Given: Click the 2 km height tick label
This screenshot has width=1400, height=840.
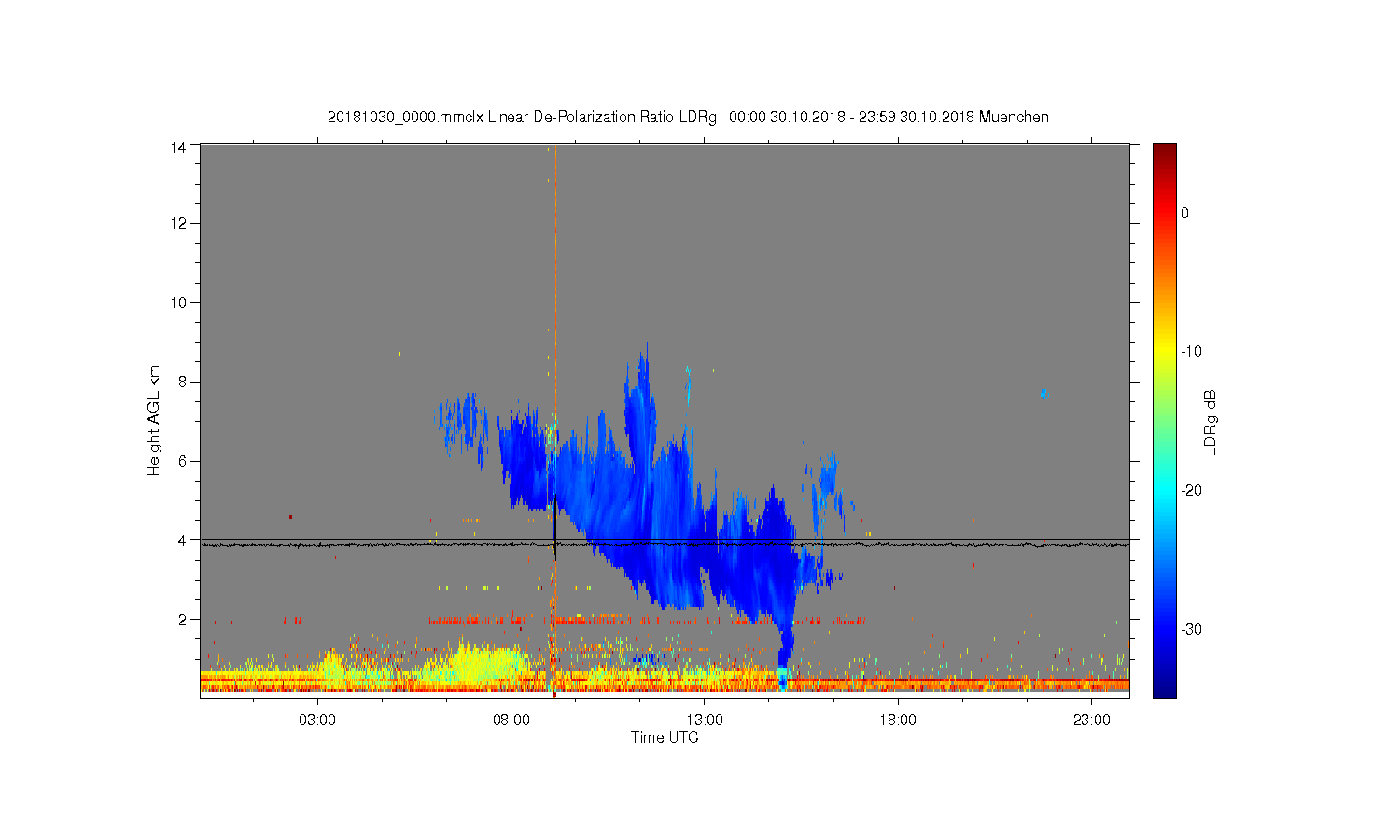Looking at the screenshot, I should (182, 619).
